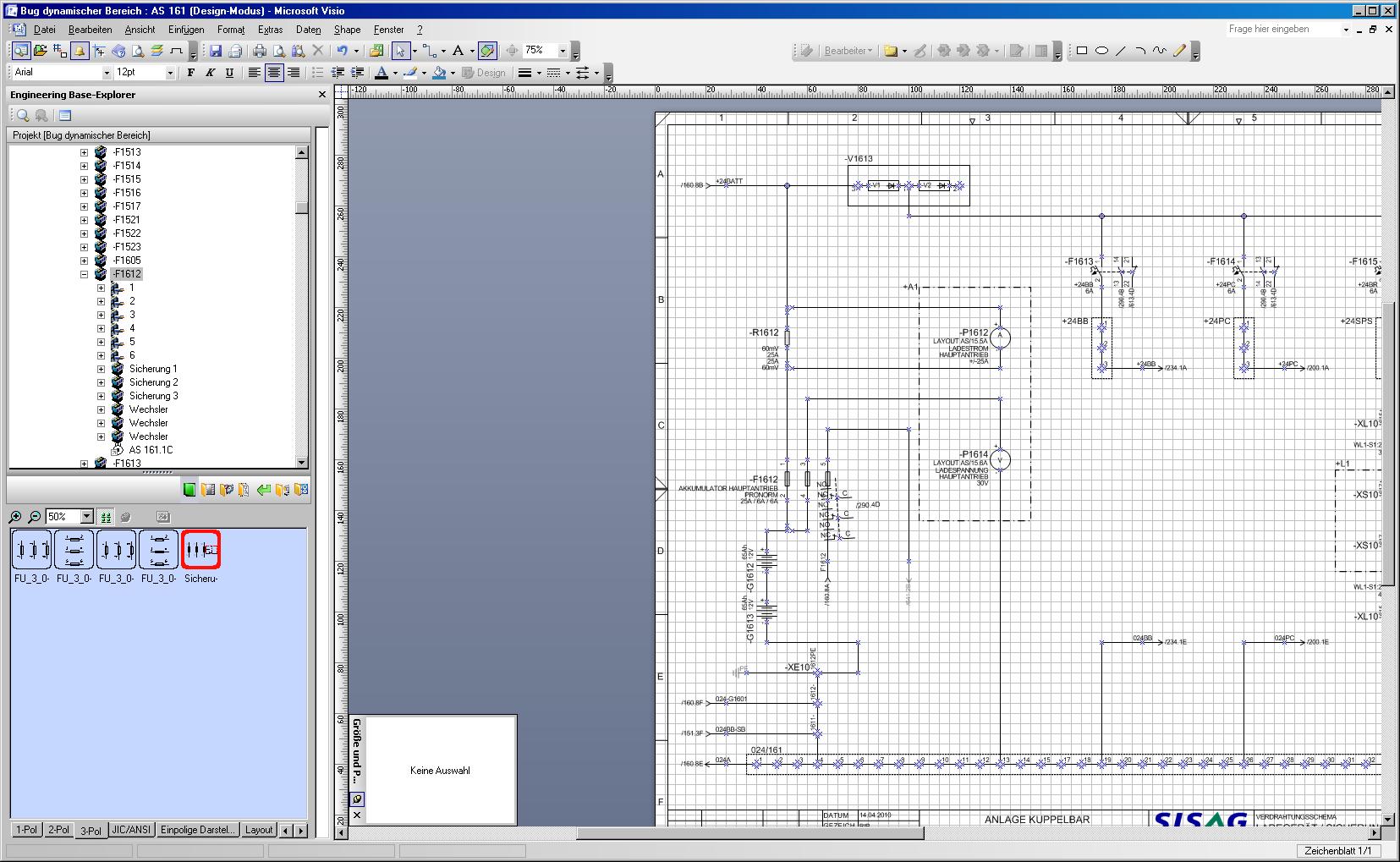The image size is (1400, 862).
Task: Open the Bearbeiten menu
Action: pos(90,30)
